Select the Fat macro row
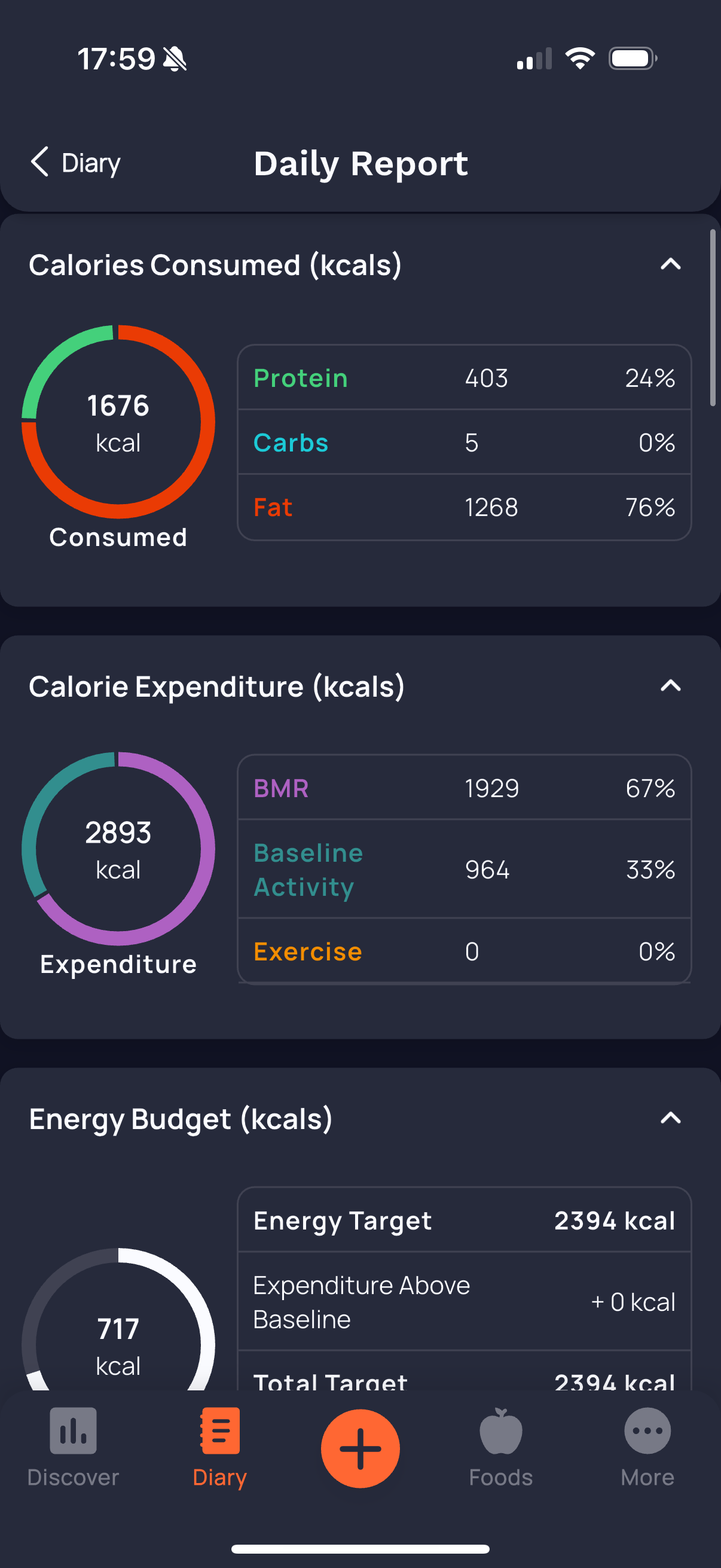Screen dimensions: 721x1568 (x=464, y=507)
